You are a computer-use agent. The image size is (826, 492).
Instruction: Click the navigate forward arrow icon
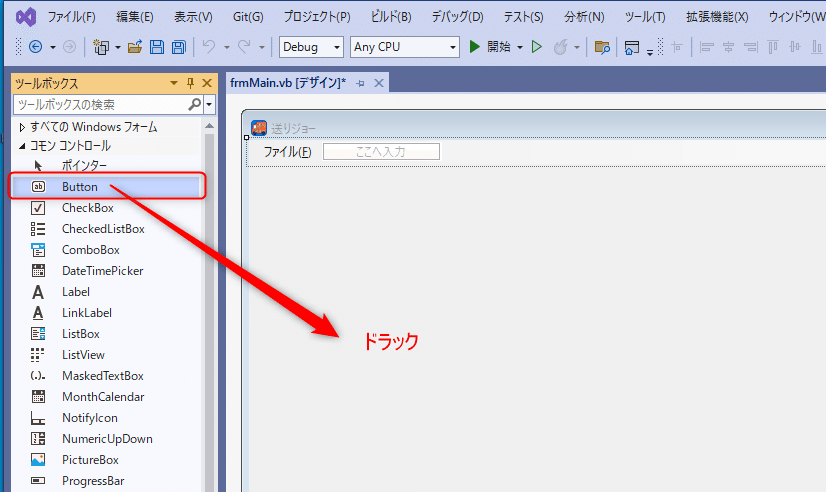70,47
